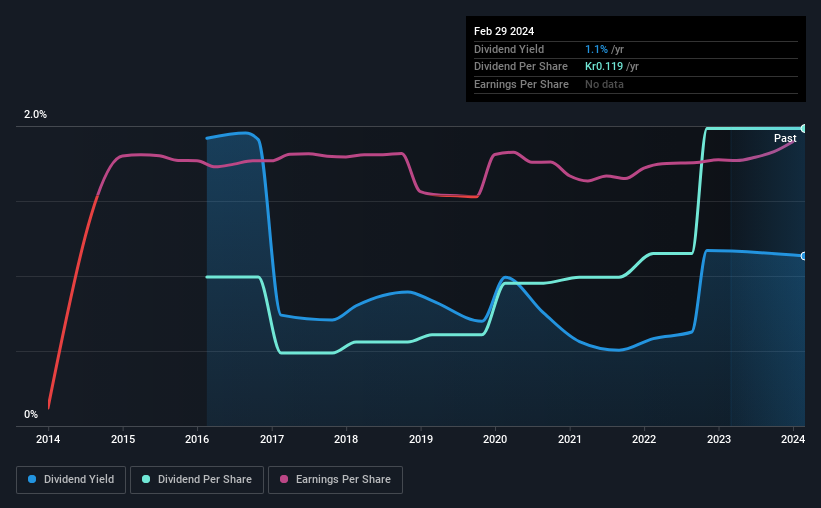The width and height of the screenshot is (821, 508).
Task: Click the 2019 x-axis label
Action: click(420, 439)
